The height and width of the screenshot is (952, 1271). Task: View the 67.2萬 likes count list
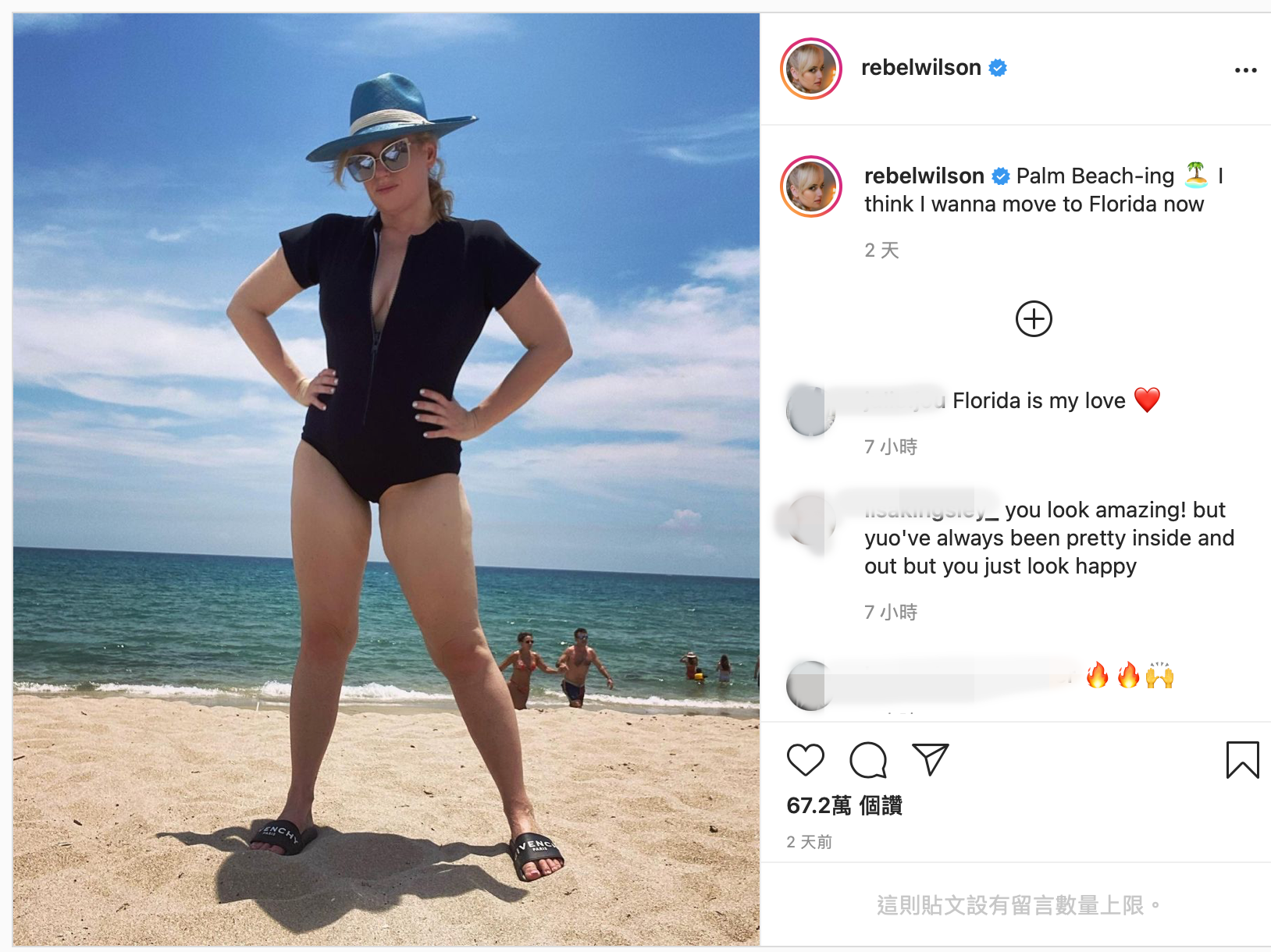[x=845, y=805]
